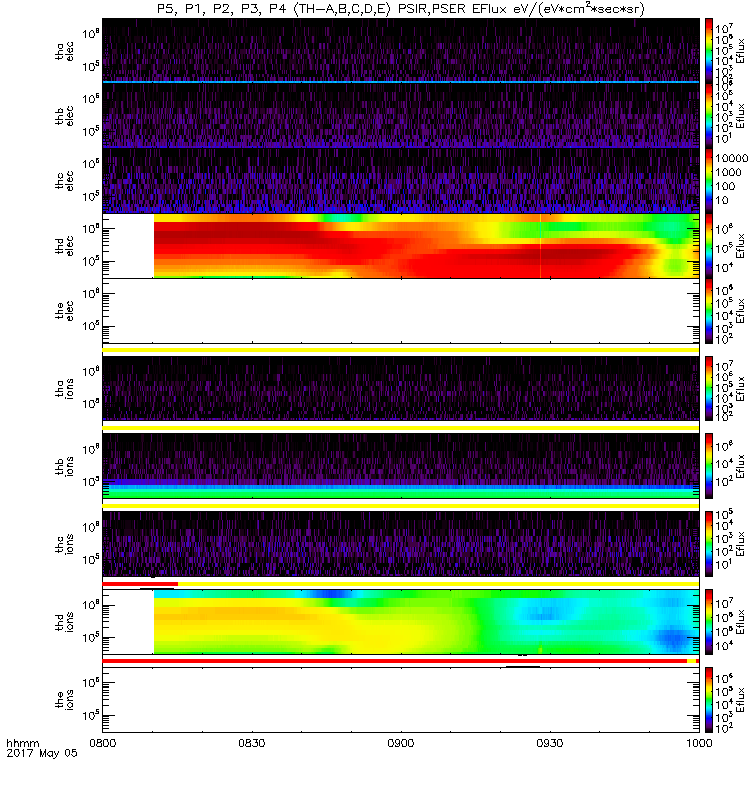Select the 'thc ions' axis label
The width and height of the screenshot is (750, 800).
(x=64, y=544)
